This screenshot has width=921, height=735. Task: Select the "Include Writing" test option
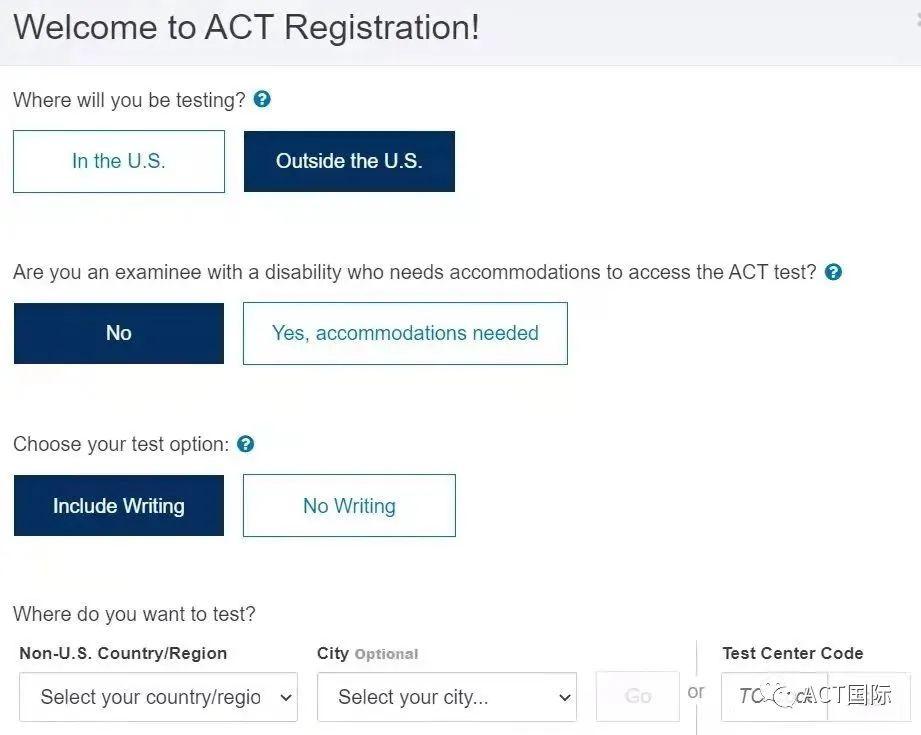118,506
